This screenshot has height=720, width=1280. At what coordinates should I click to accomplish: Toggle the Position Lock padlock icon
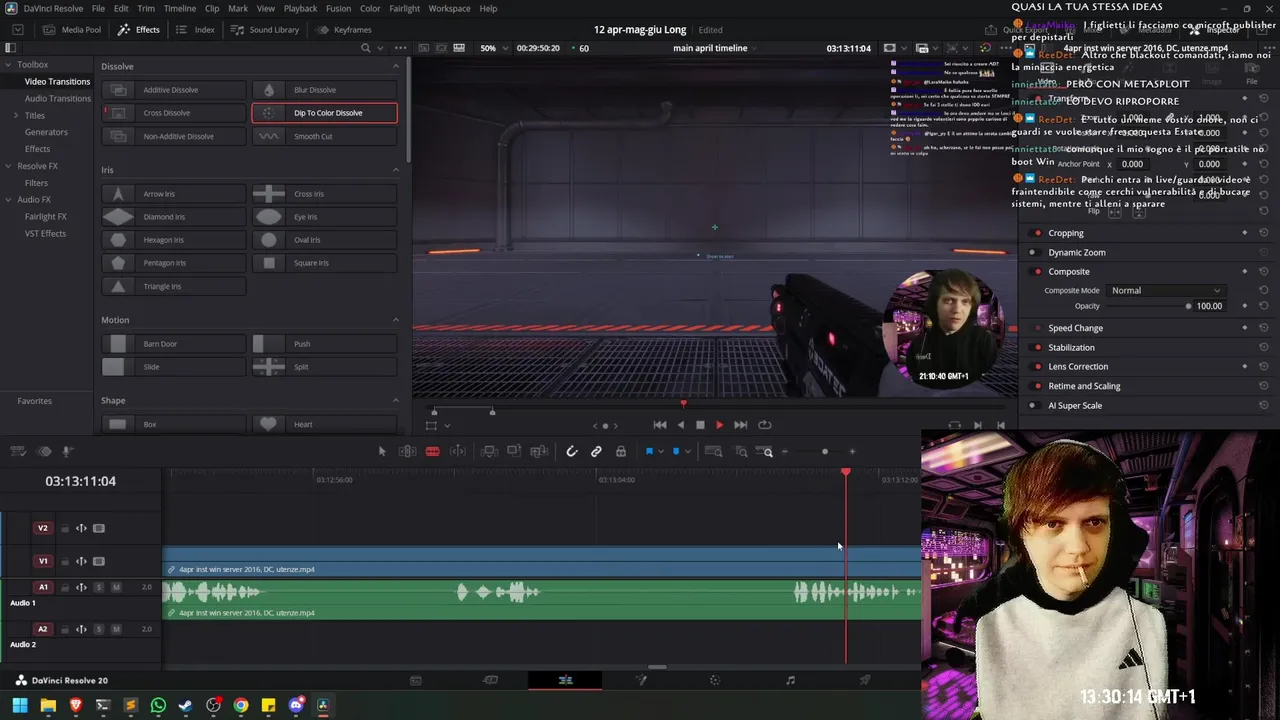point(621,452)
